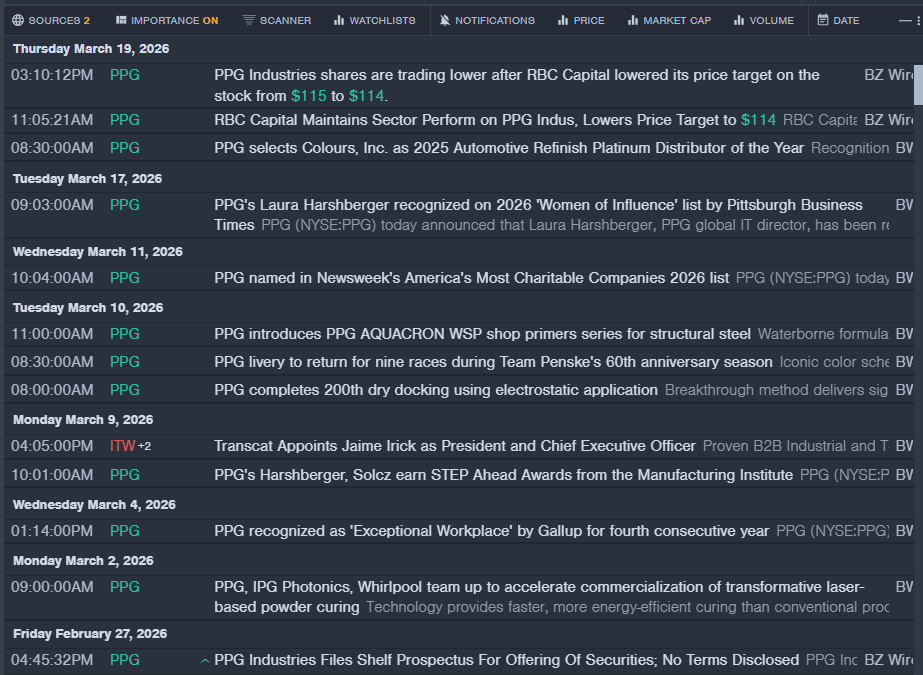Select the Wednesday March 11, 2026 header
The image size is (923, 675).
pos(98,252)
